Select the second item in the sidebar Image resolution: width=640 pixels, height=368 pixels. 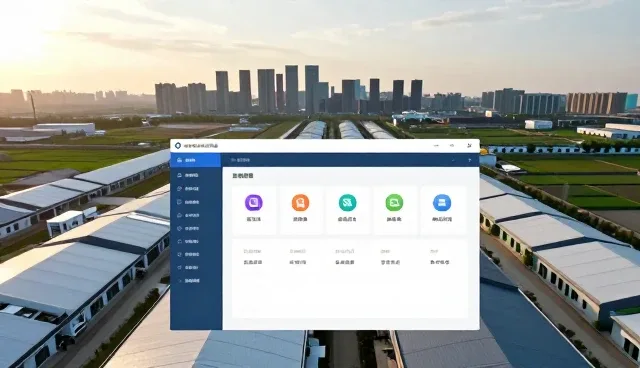196,175
